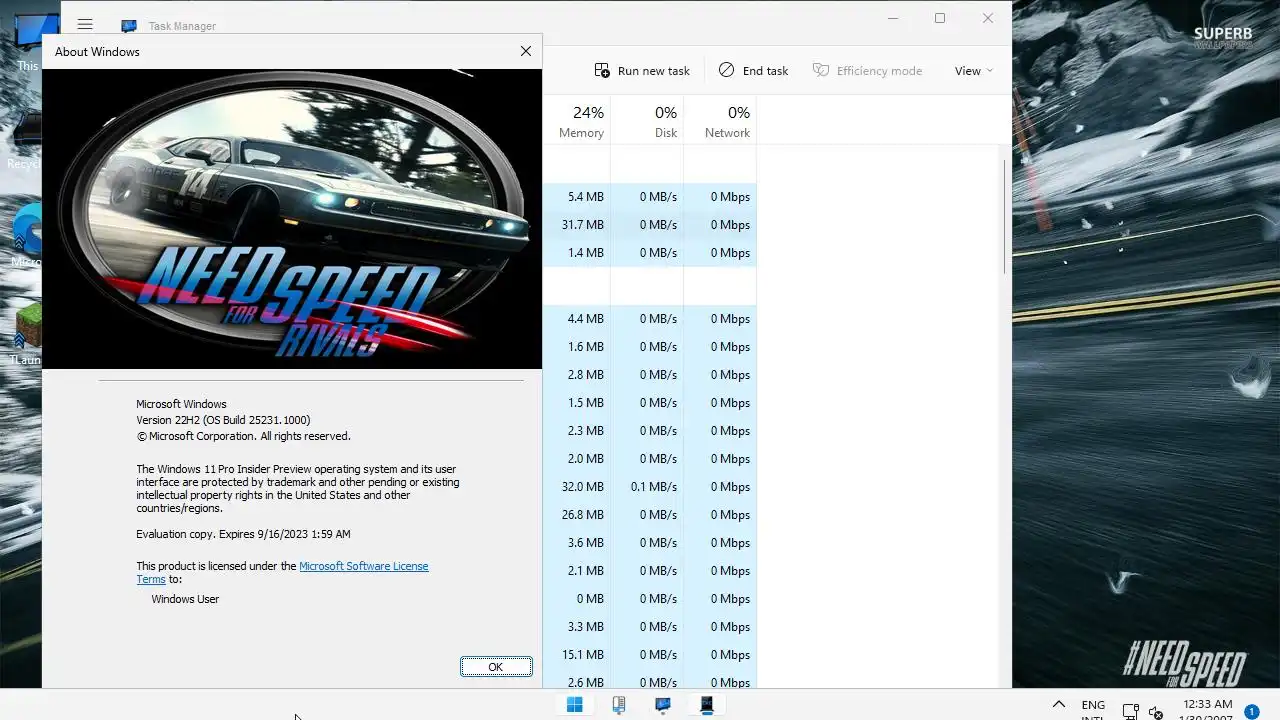Select the TLauncher Minecraft desktop shortcut

coord(27,336)
